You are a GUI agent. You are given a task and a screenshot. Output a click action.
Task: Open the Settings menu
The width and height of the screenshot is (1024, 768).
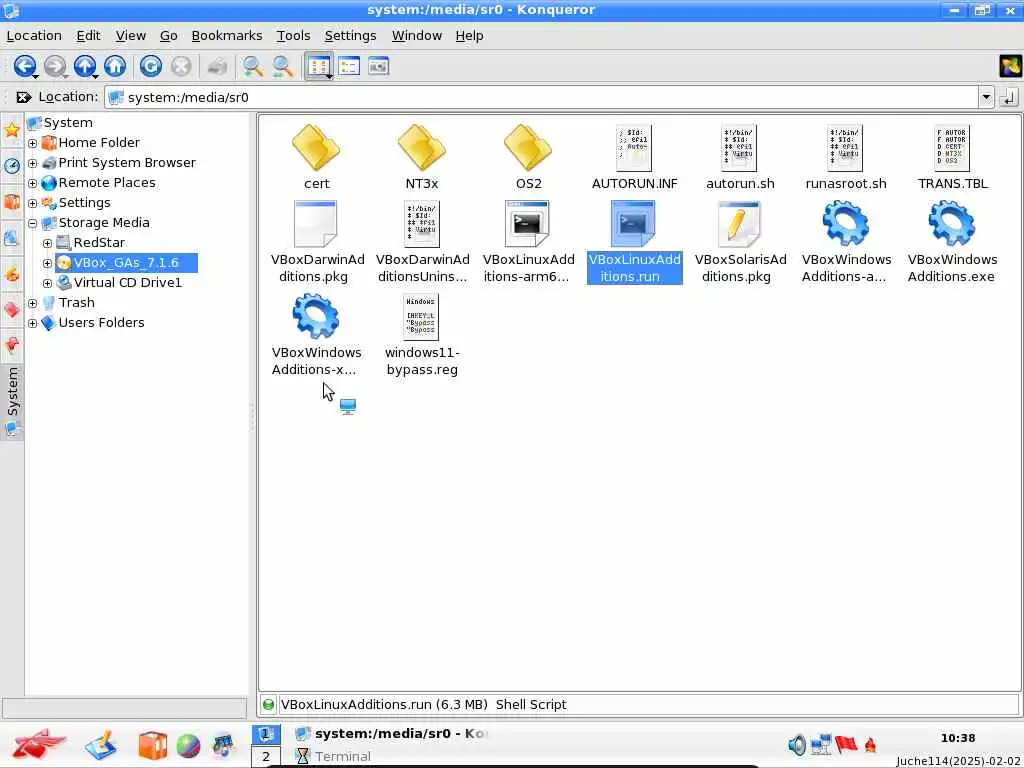click(350, 36)
